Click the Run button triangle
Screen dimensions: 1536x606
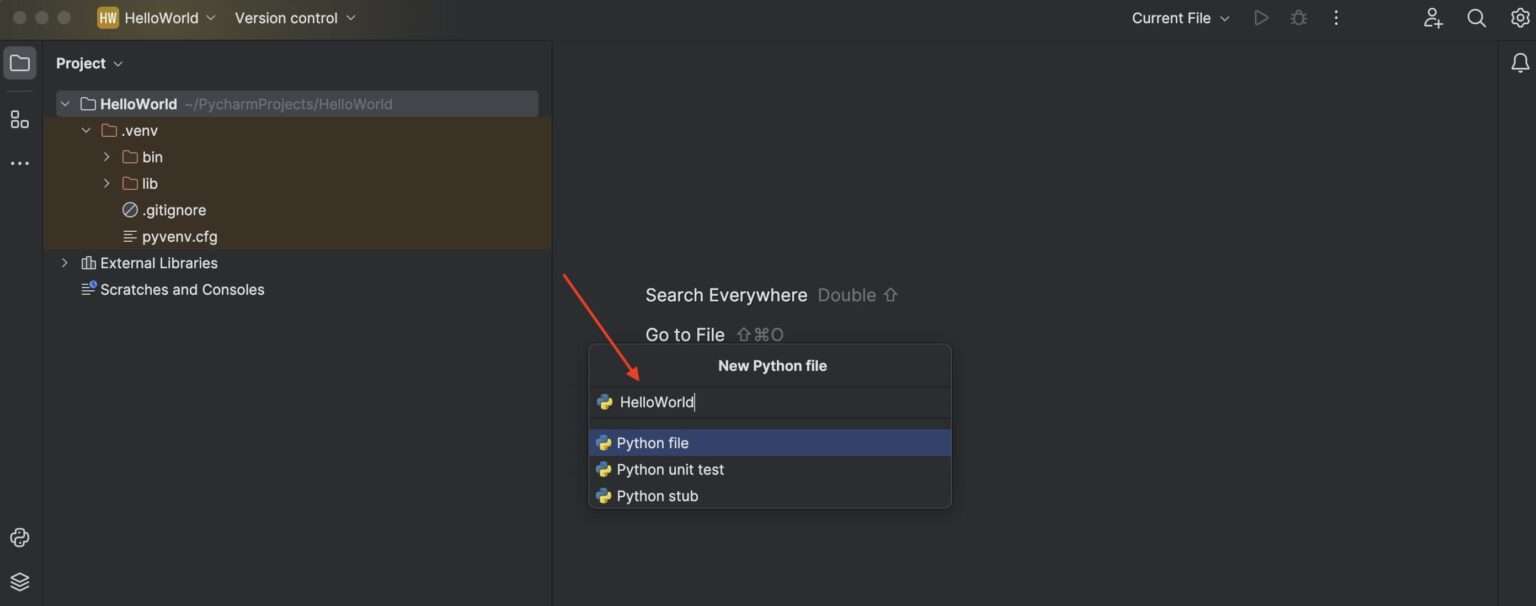click(x=1261, y=18)
